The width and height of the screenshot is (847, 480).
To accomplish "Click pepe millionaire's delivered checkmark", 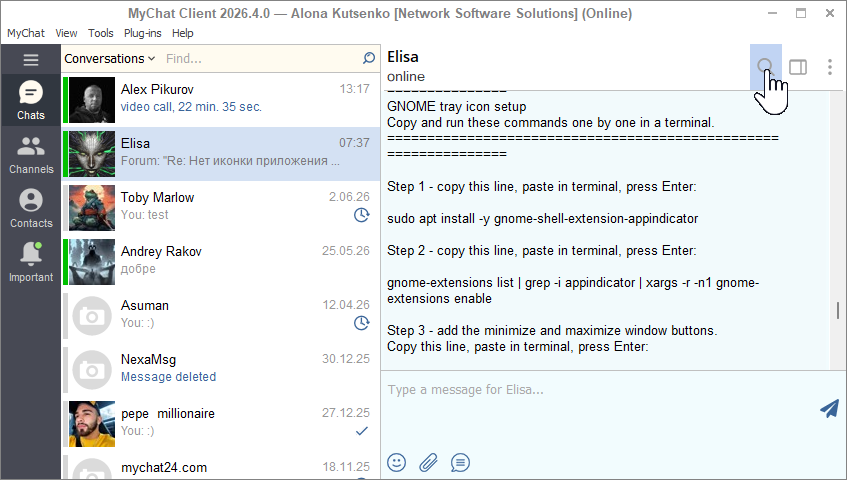I will click(362, 431).
